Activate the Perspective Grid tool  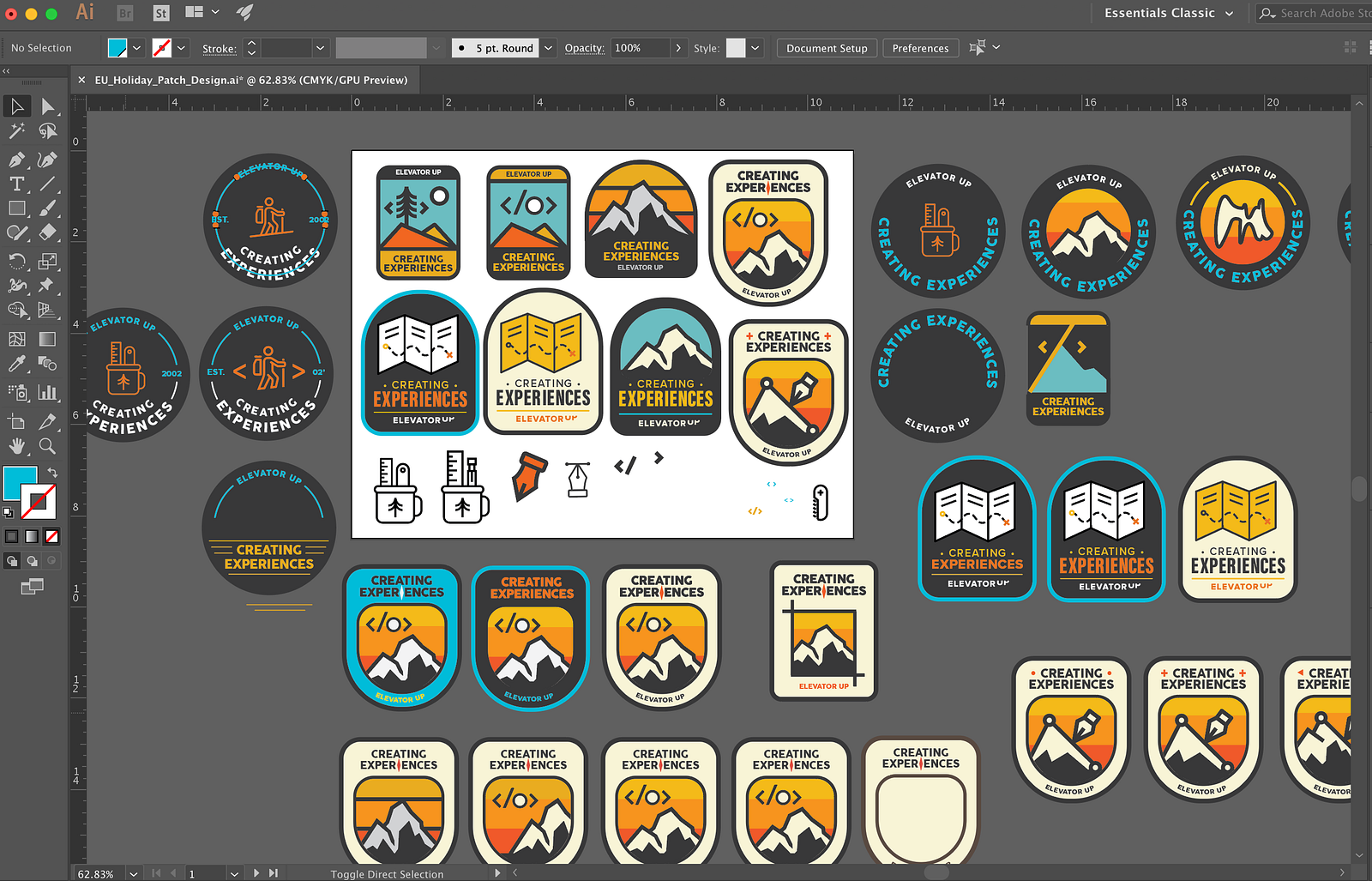pos(48,311)
